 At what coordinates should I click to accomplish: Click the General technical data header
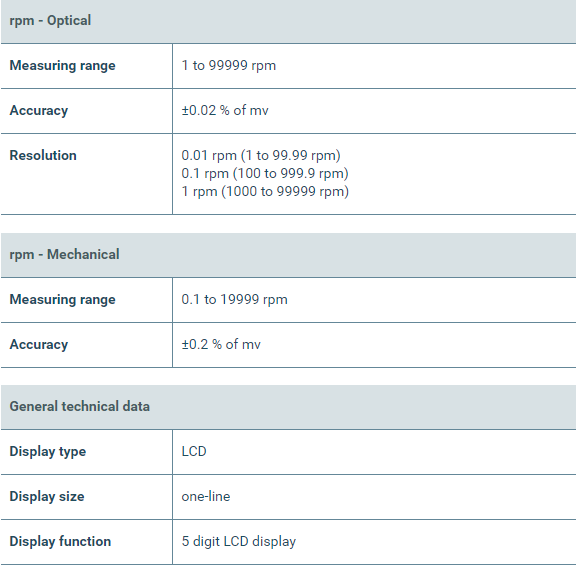coord(80,407)
